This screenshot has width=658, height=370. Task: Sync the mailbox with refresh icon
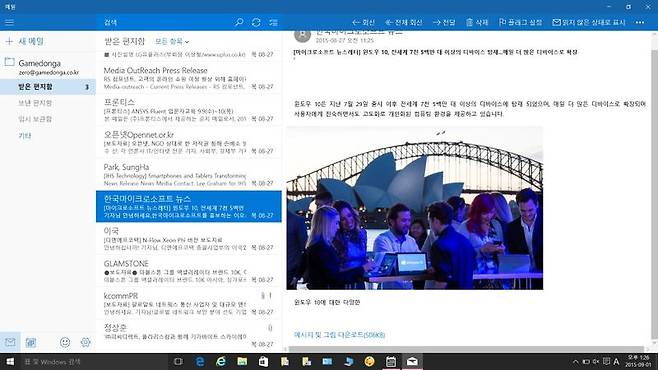coord(256,22)
